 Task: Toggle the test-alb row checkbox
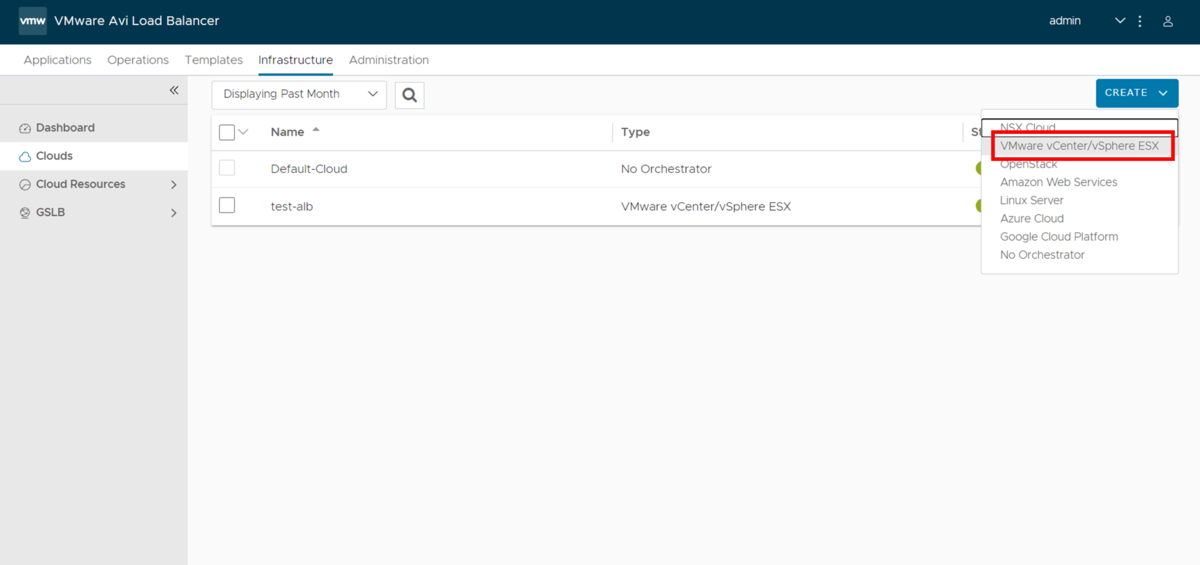pos(226,205)
